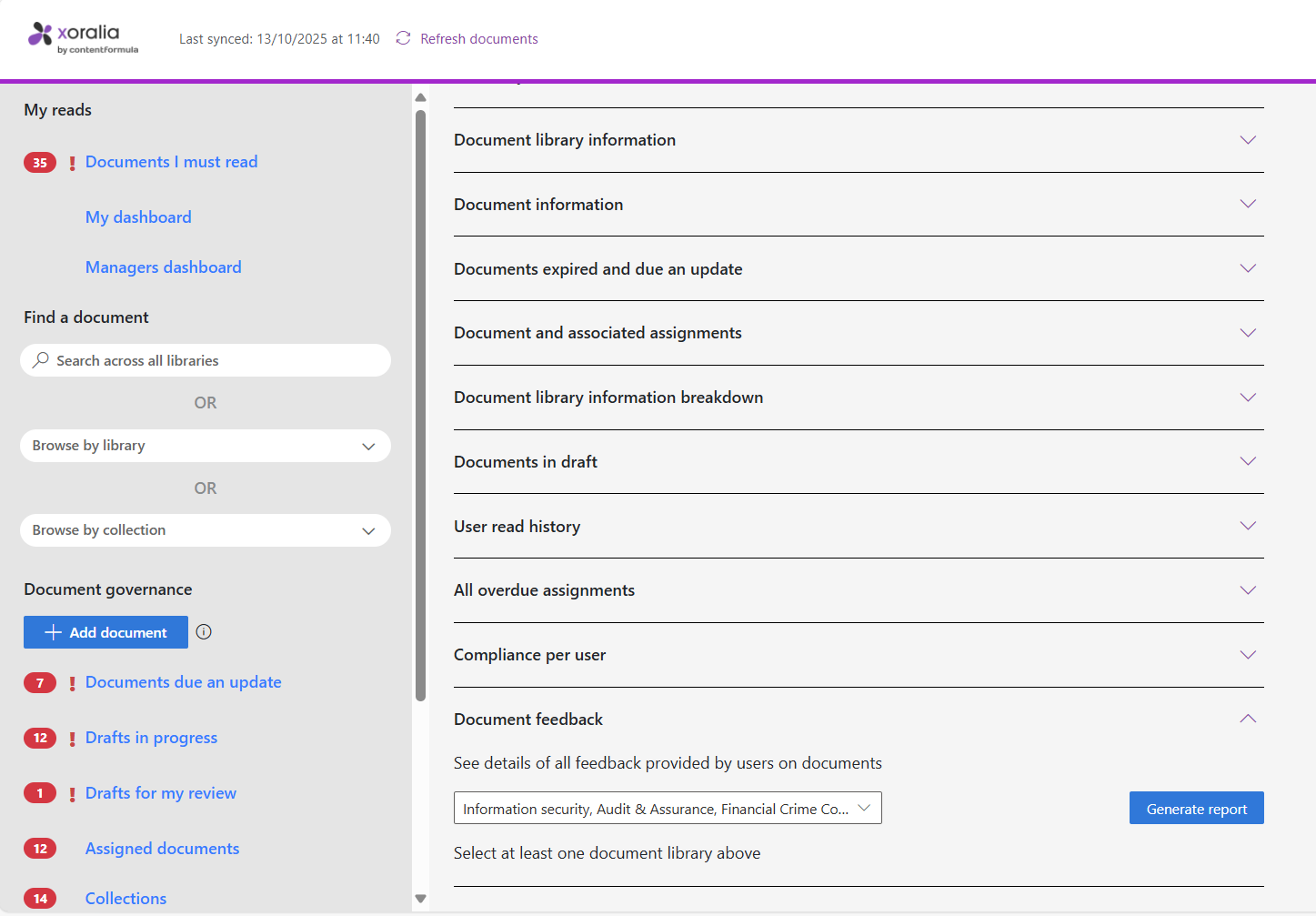Open the Browse by library dropdown
Viewport: 1316px width, 916px height.
(x=206, y=446)
